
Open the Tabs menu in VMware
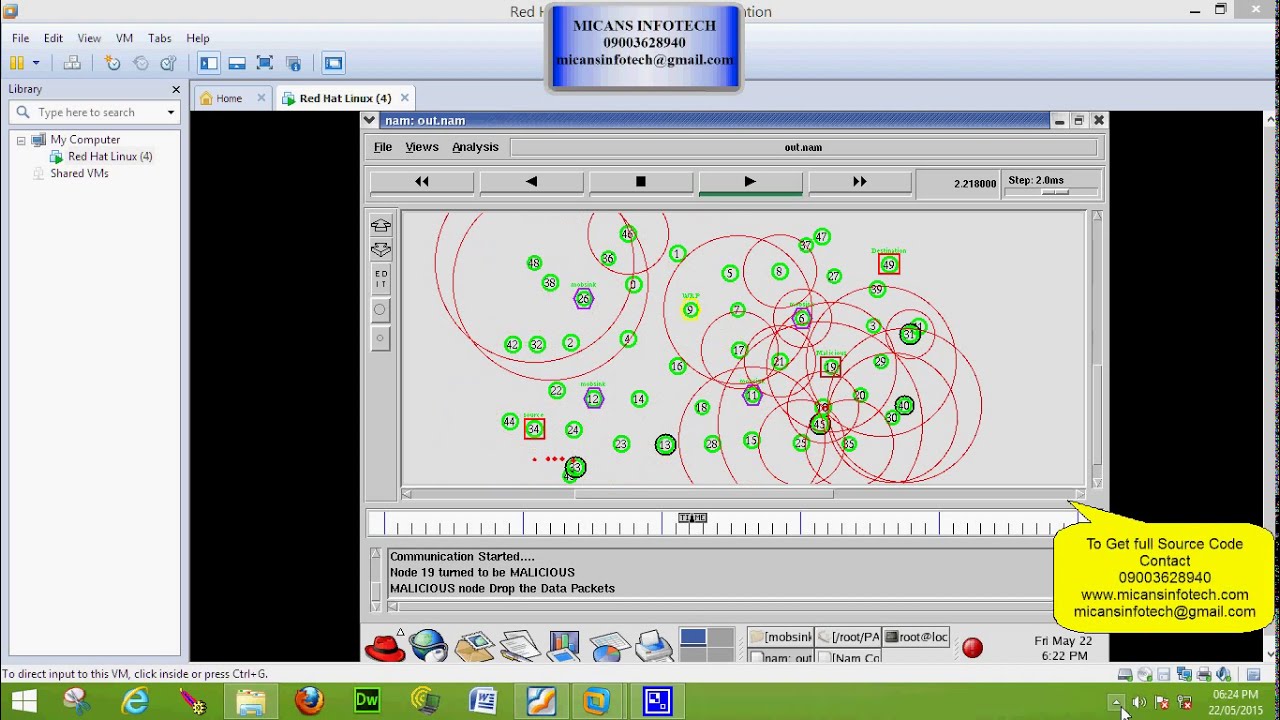click(160, 38)
